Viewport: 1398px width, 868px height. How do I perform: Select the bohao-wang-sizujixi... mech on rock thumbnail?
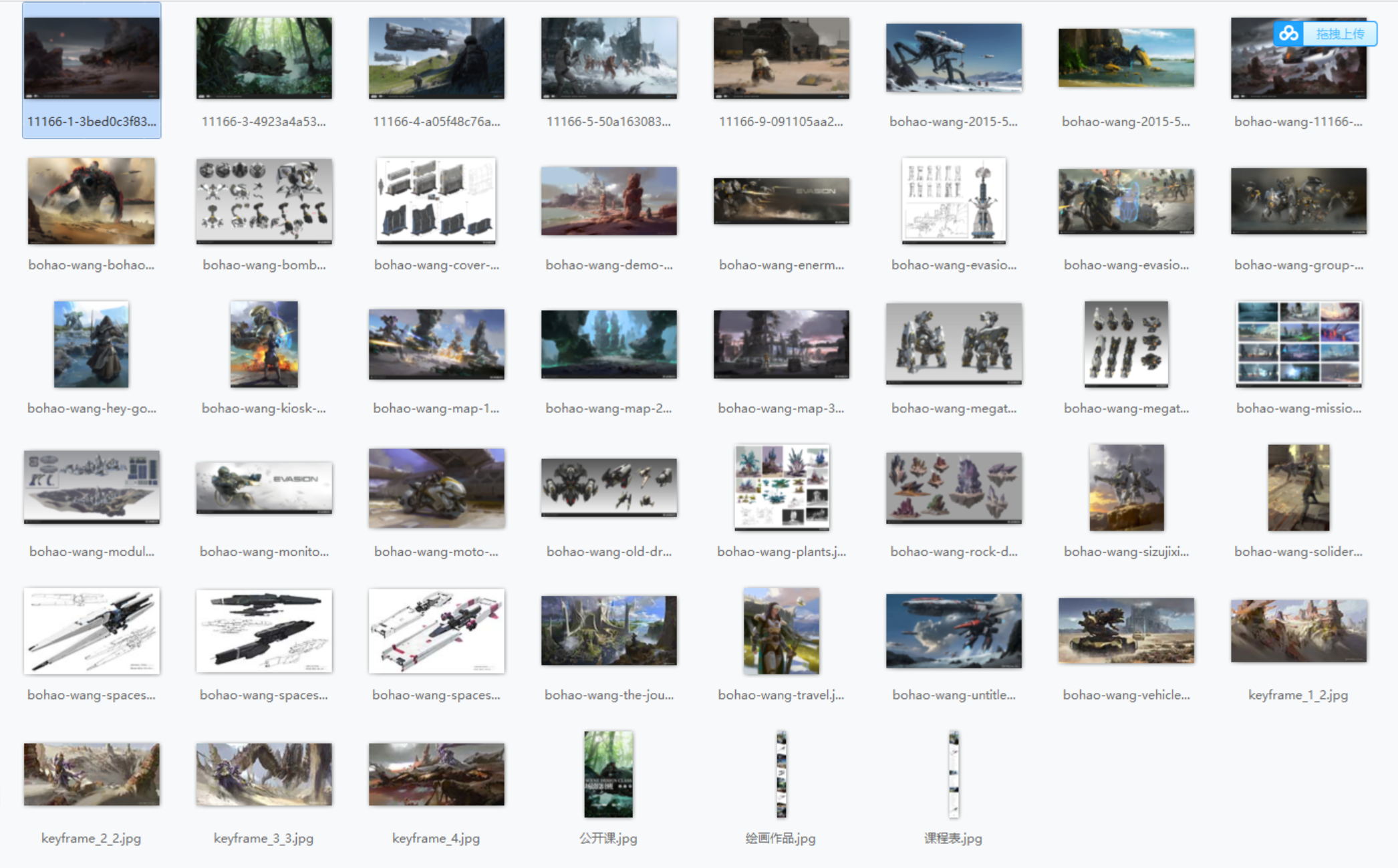tap(1126, 487)
